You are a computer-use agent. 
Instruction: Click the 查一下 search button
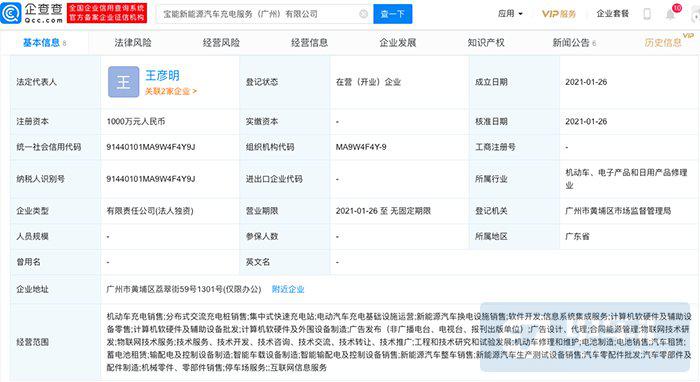[392, 14]
